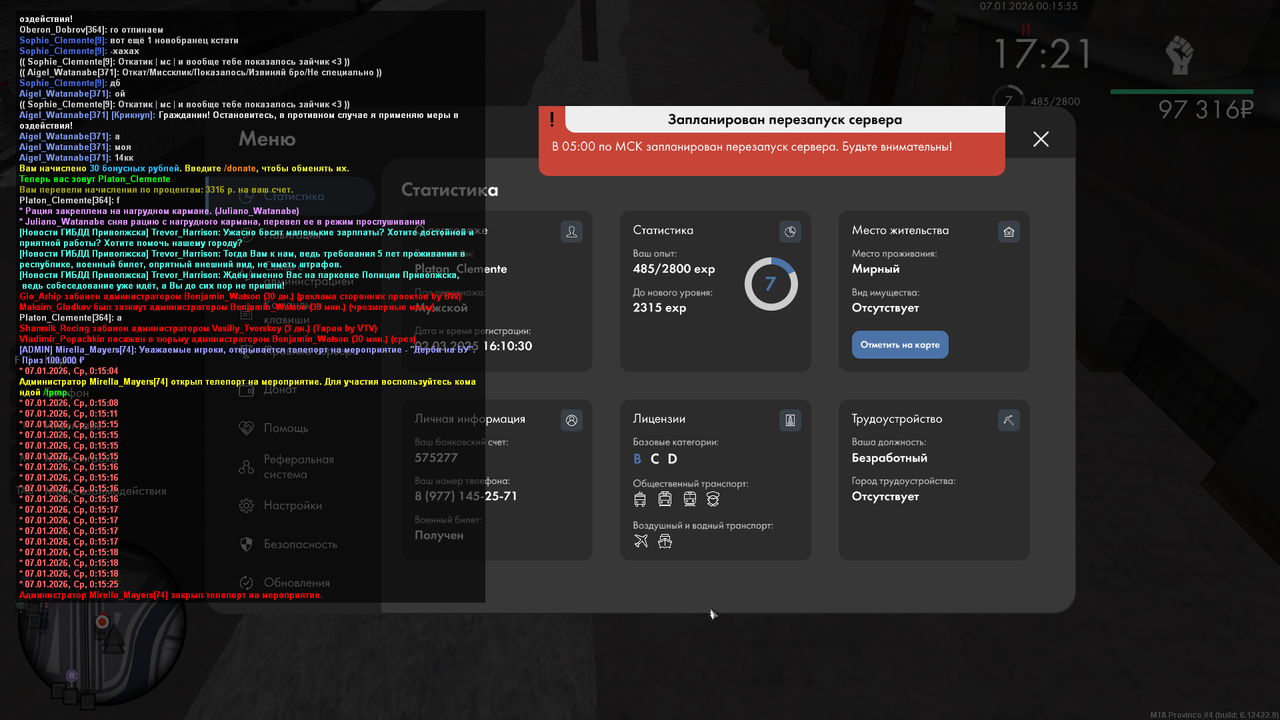Click the red exclamation mark in restart notice

pyautogui.click(x=551, y=120)
